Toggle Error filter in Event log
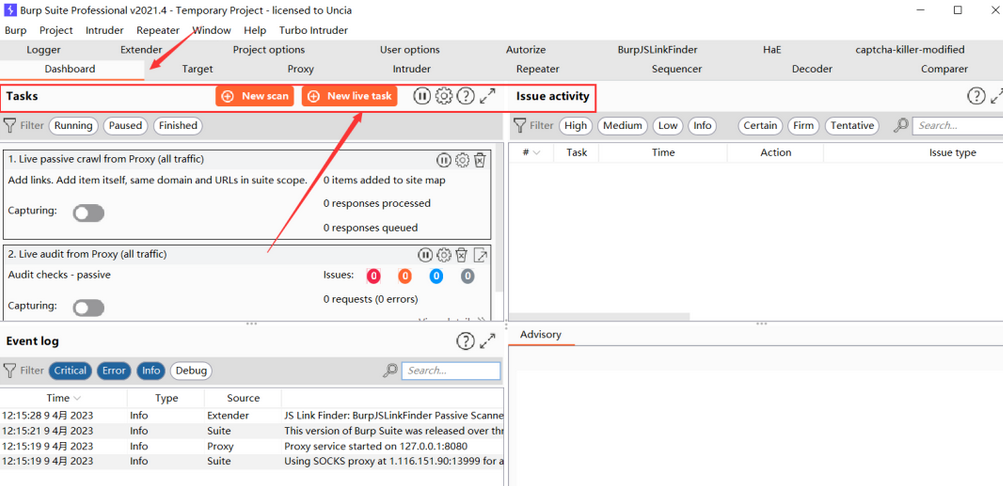1003x486 pixels. pos(114,370)
